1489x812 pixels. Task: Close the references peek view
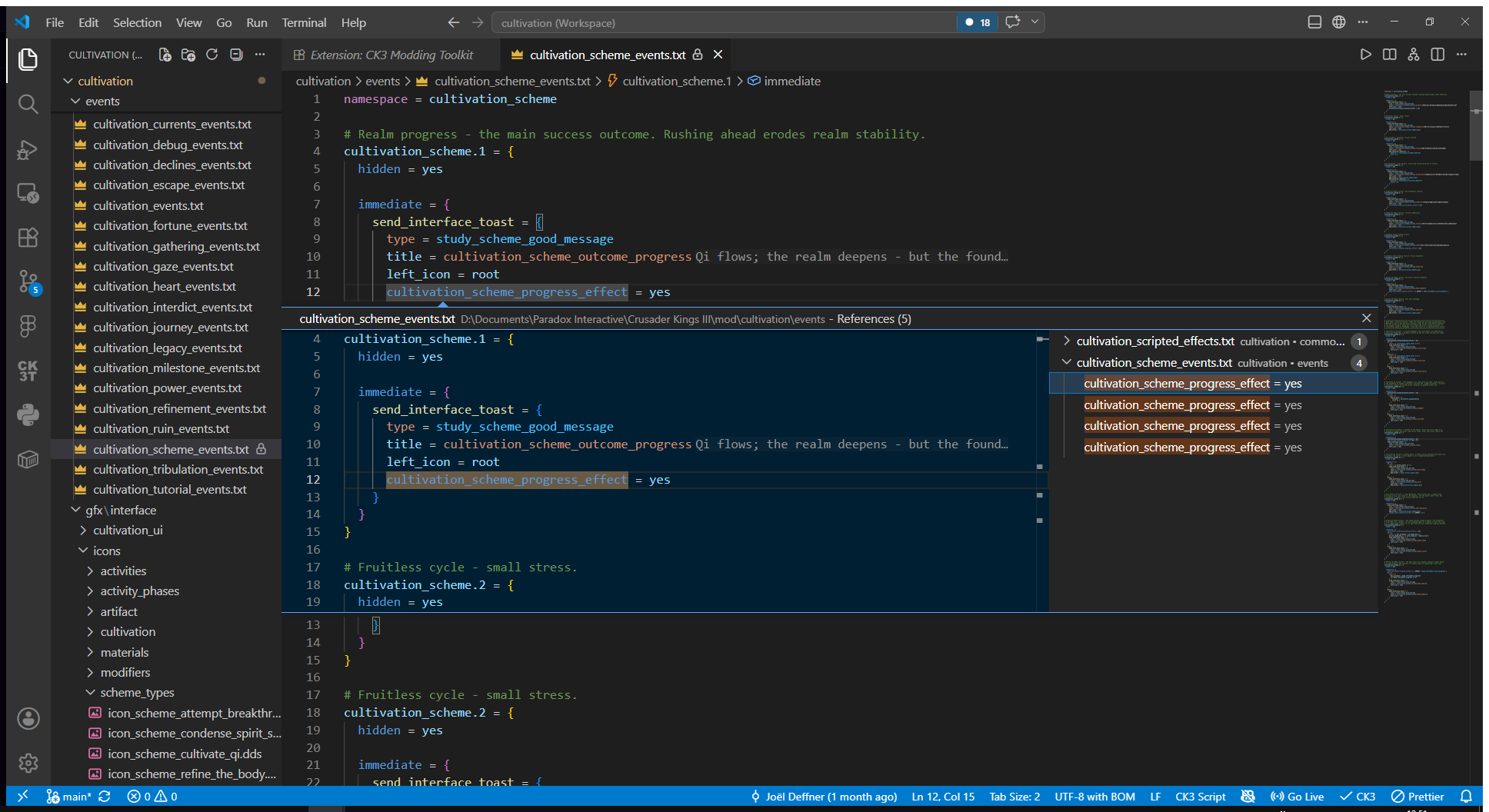coord(1366,318)
